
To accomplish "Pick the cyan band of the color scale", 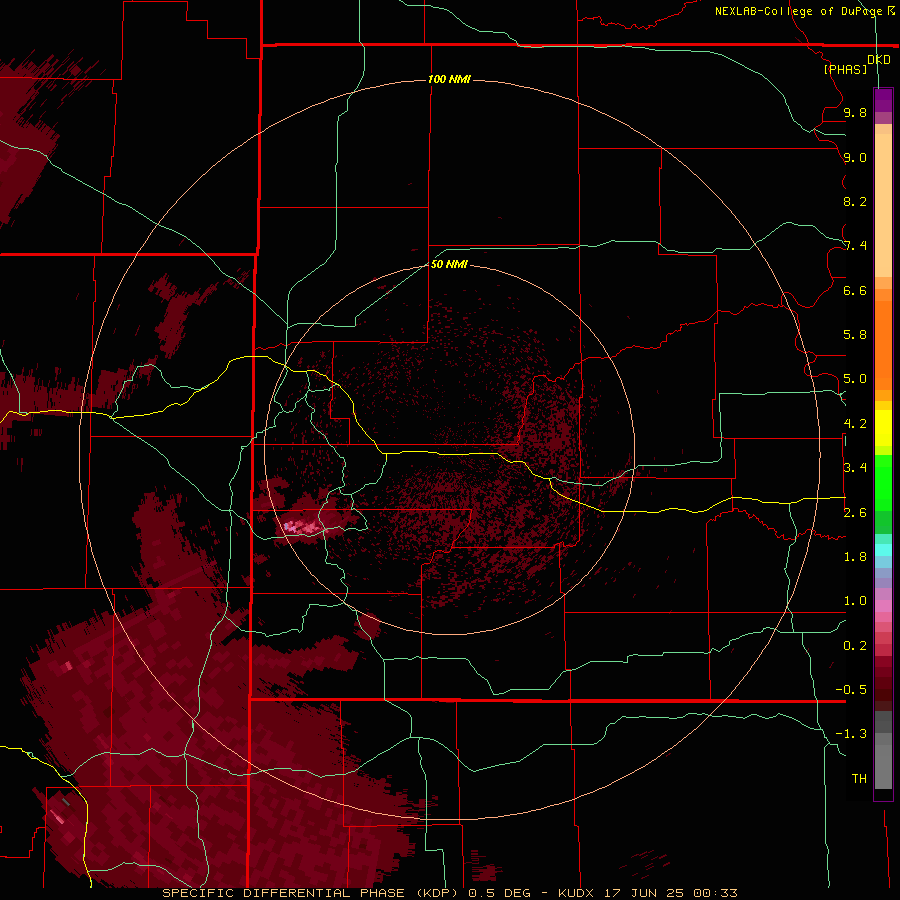I will [x=883, y=550].
